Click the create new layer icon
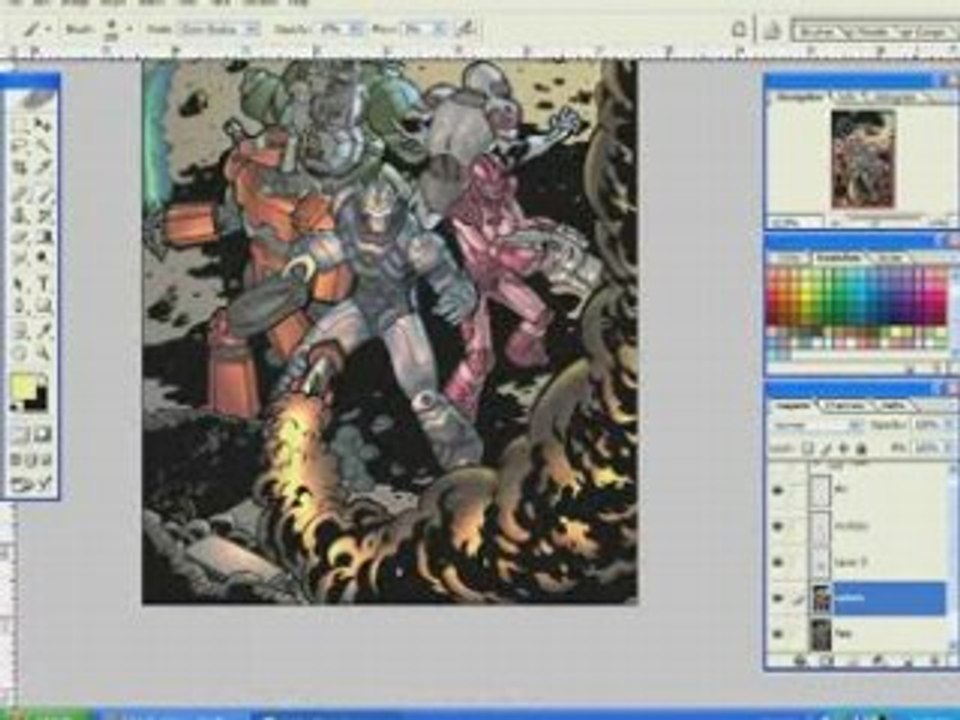This screenshot has height=720, width=960. (909, 661)
